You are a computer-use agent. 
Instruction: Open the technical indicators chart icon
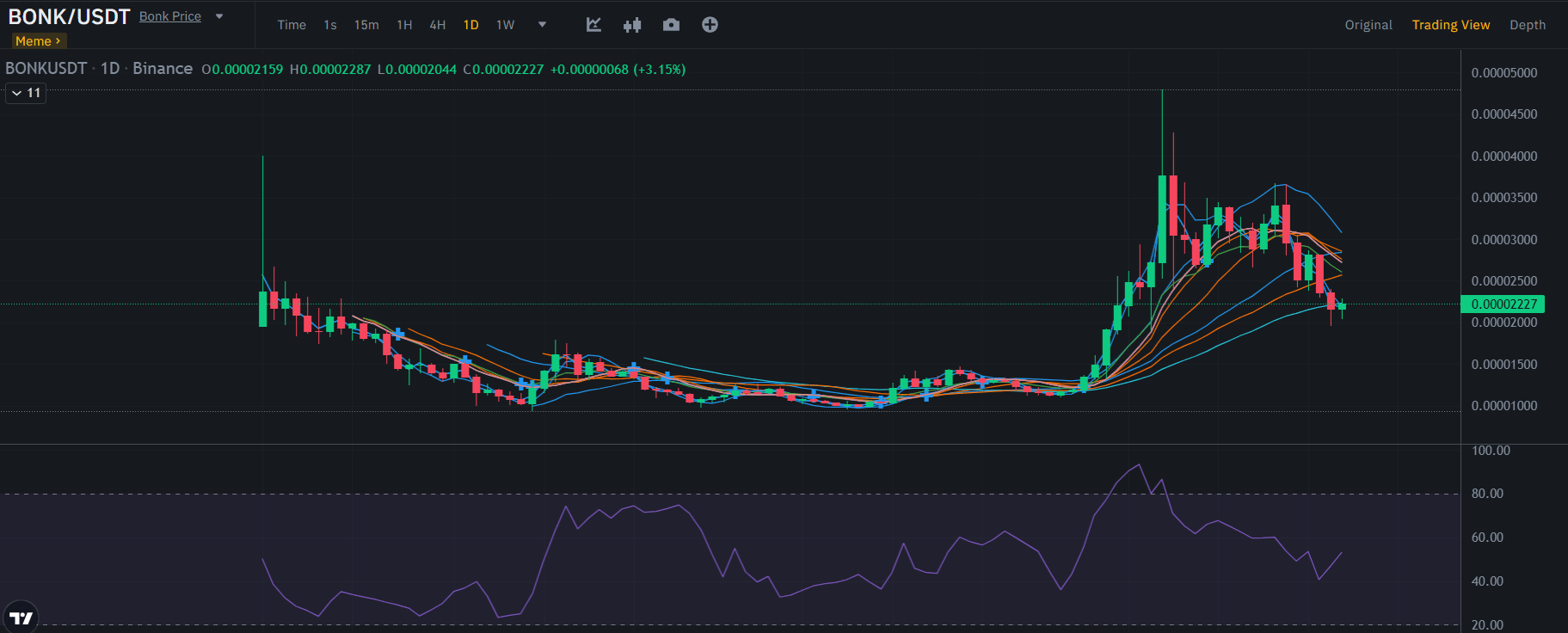(x=593, y=25)
